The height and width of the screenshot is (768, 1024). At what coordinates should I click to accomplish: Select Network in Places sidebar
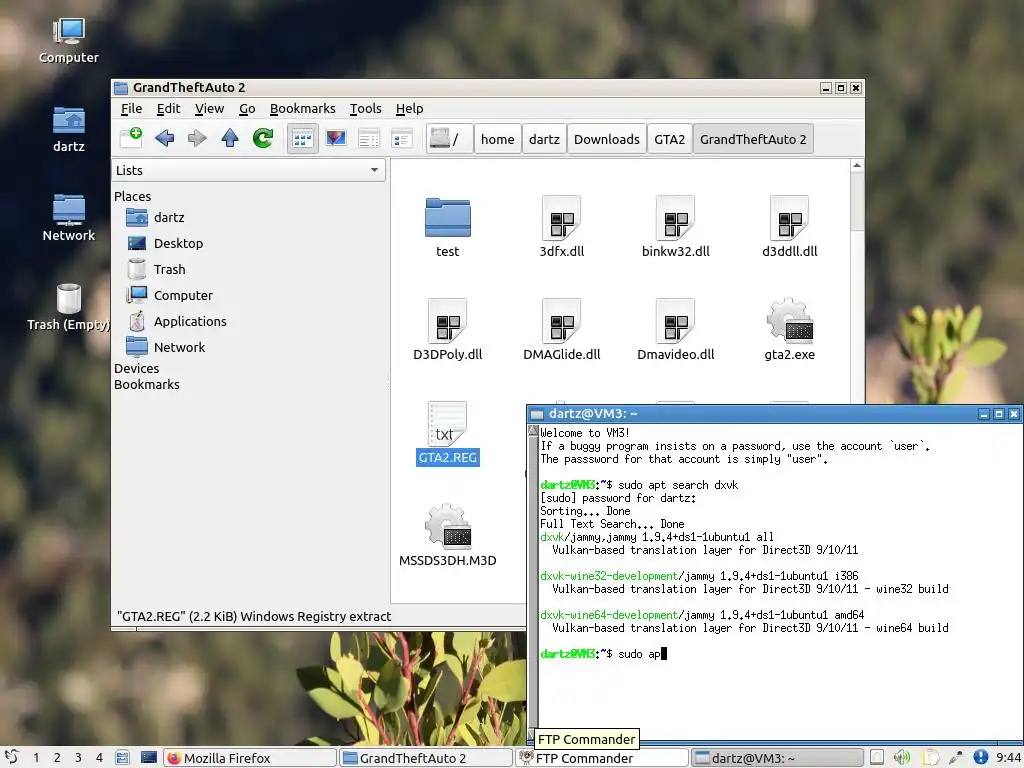(166, 347)
